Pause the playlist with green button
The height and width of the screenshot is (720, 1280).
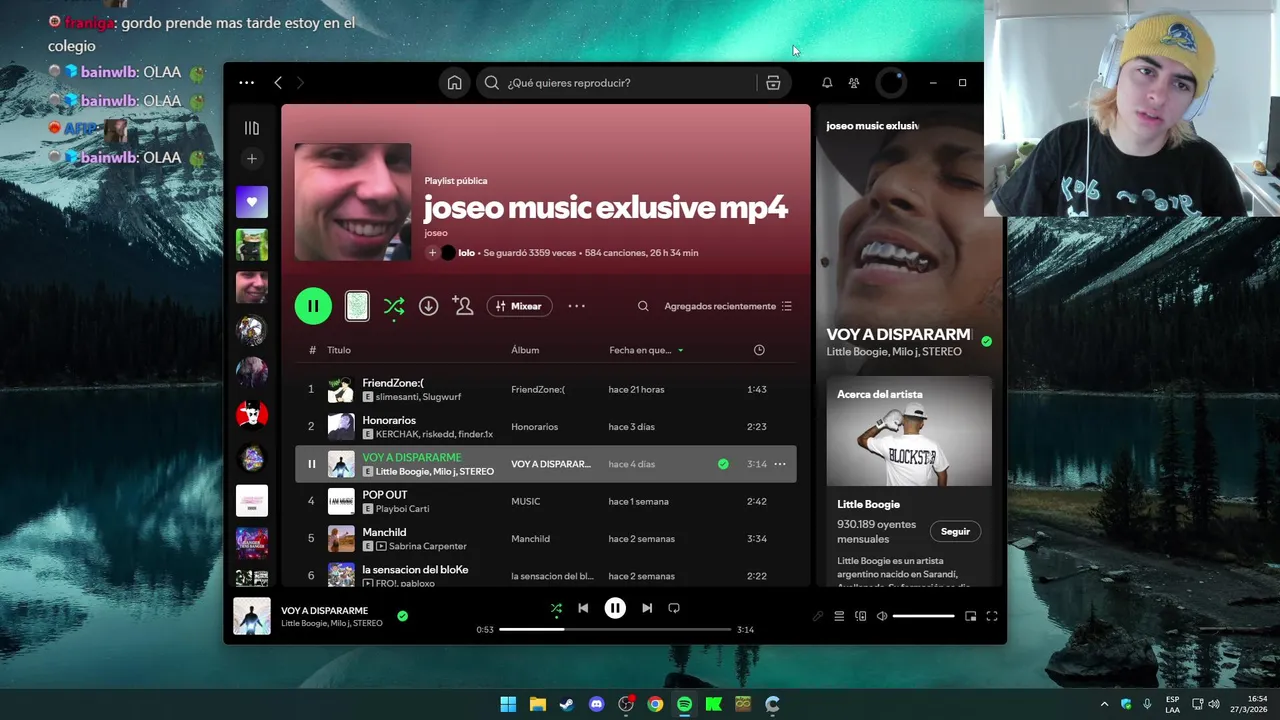coord(313,306)
